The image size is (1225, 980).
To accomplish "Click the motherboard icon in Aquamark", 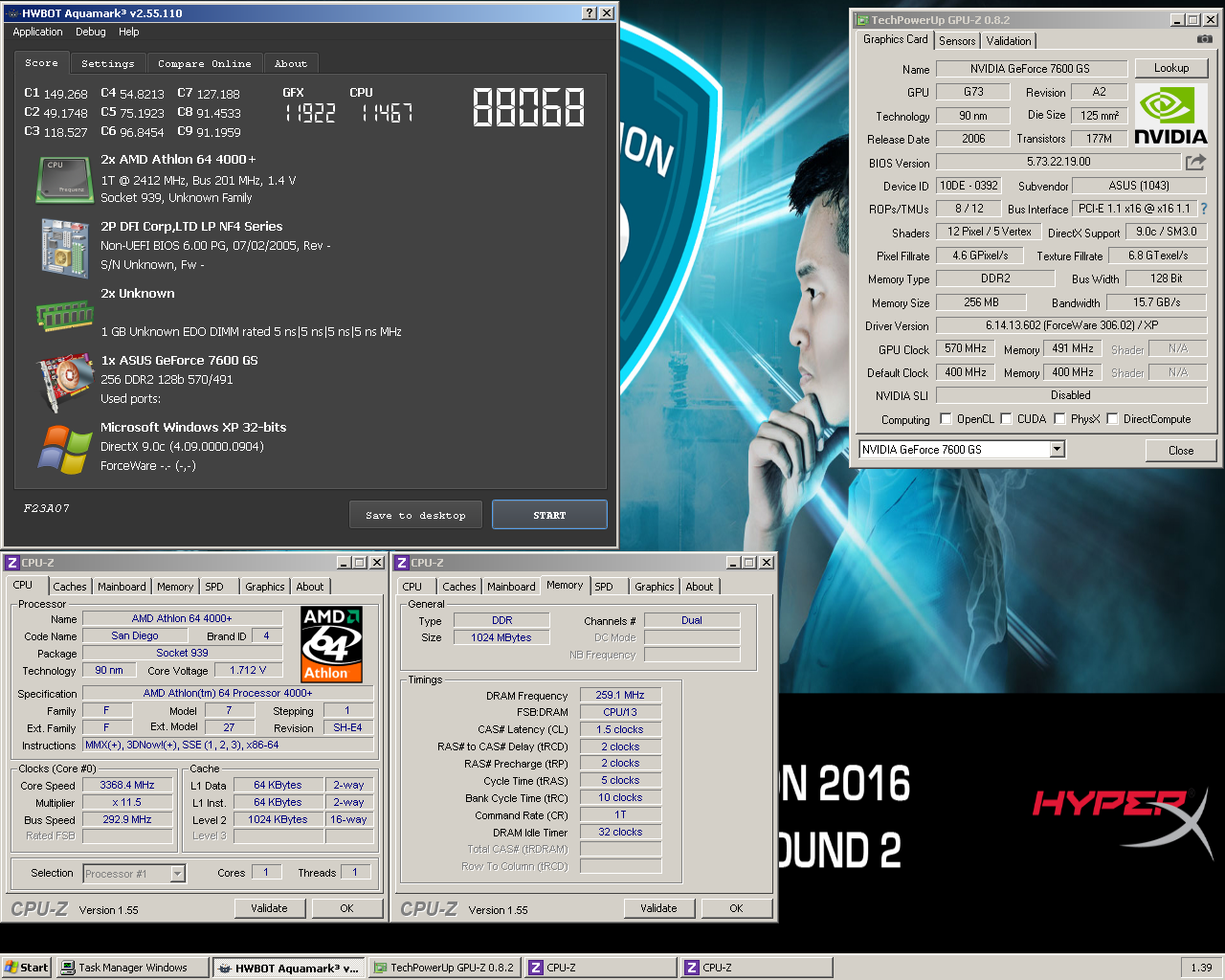I will point(64,248).
